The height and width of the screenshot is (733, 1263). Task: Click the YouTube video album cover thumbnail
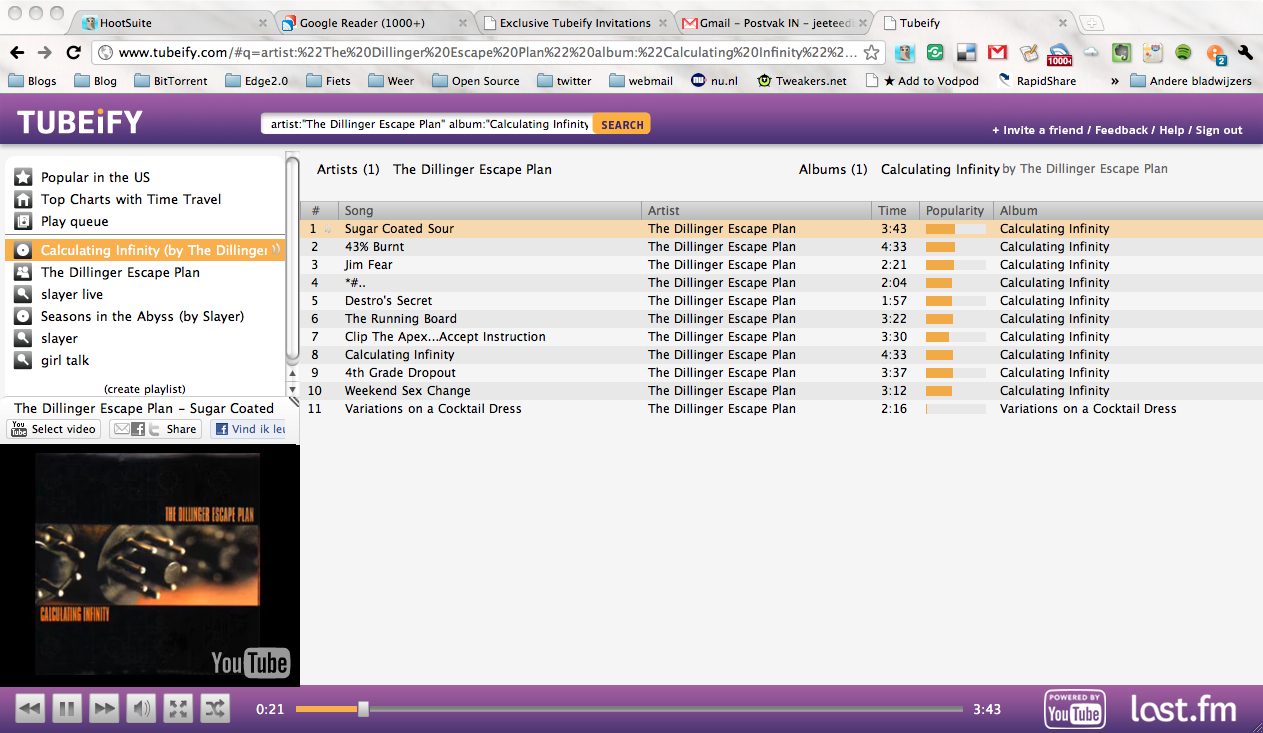(x=150, y=565)
